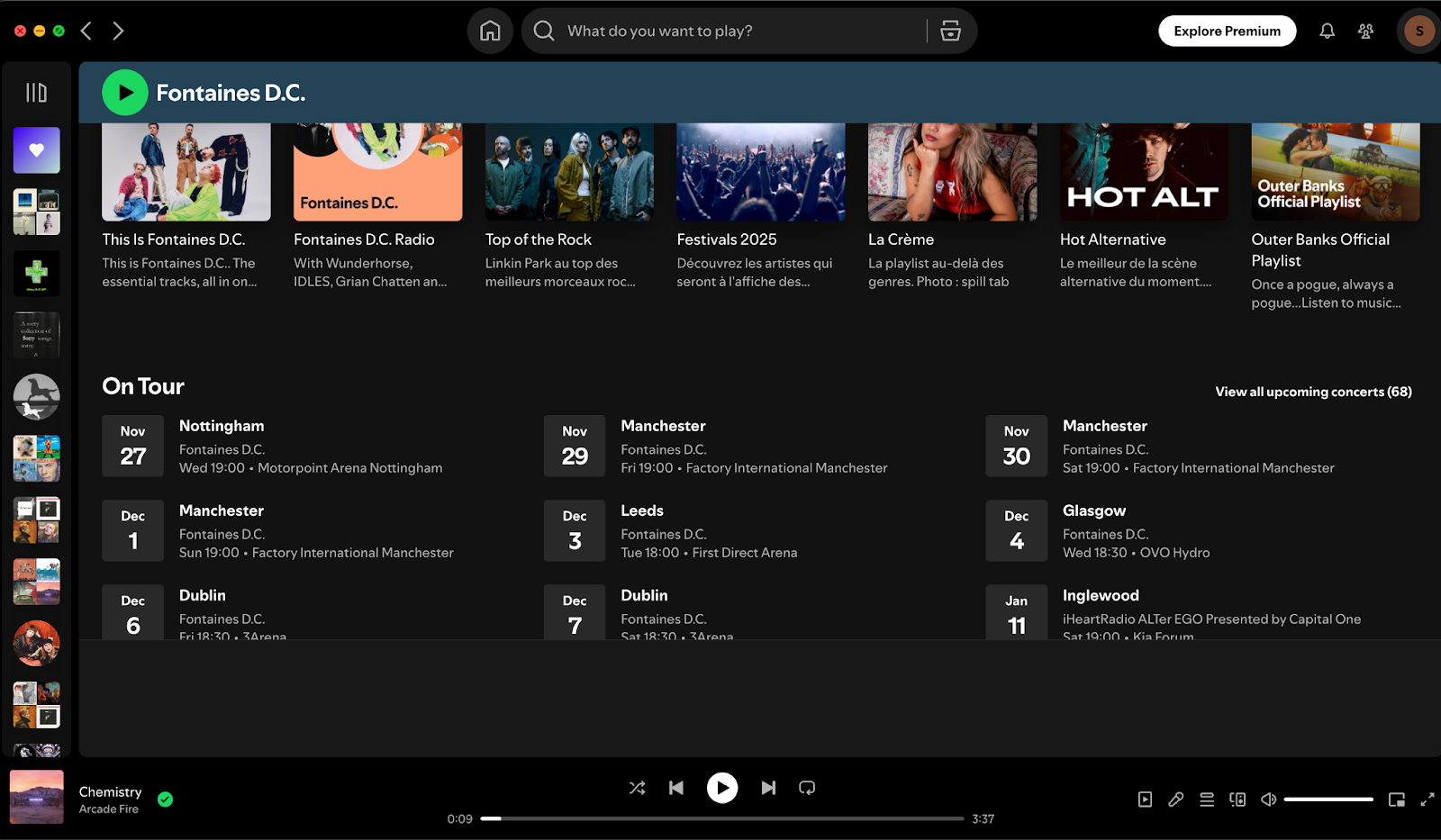Screen dimensions: 1441x840
Task: Open the Dublin Dec 7 concert
Action: point(753,612)
